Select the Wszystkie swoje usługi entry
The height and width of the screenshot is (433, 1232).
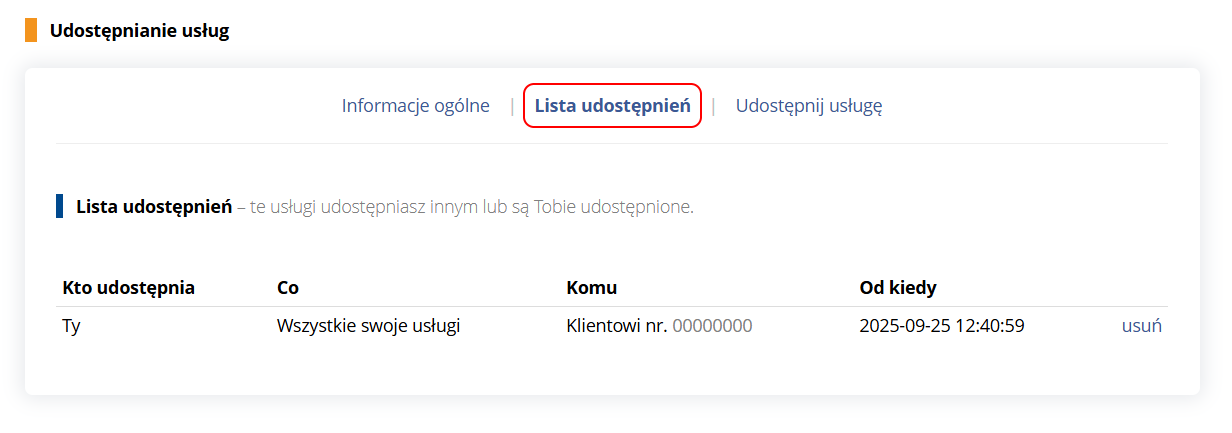(368, 325)
